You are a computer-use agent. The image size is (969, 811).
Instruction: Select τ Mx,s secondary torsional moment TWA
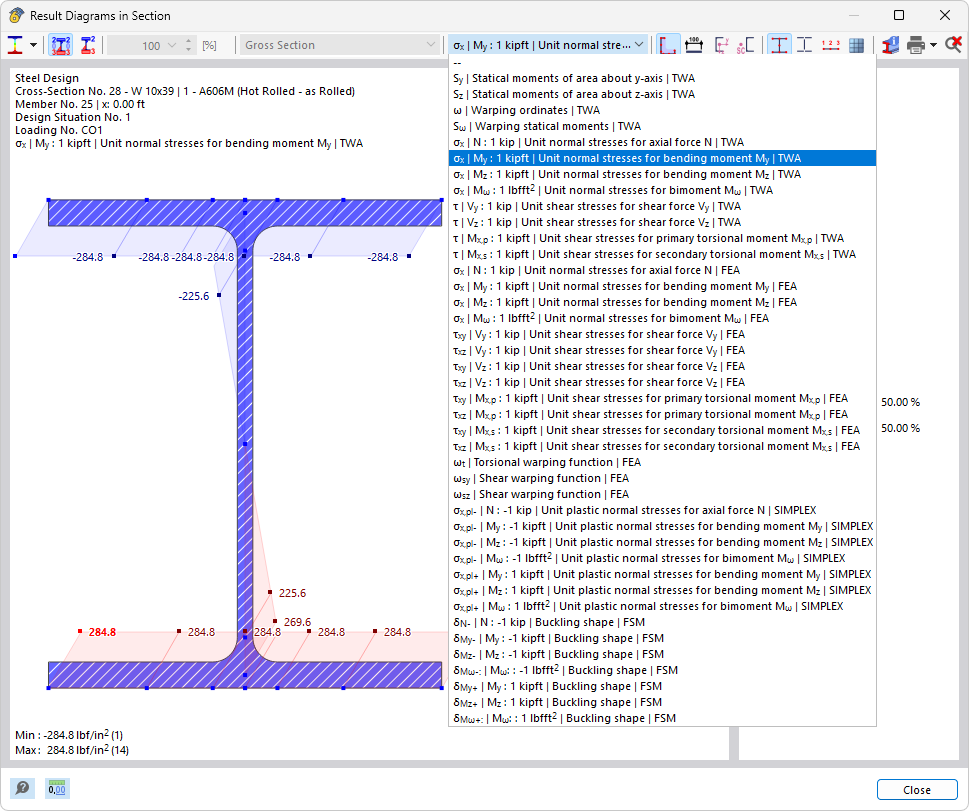(x=662, y=255)
